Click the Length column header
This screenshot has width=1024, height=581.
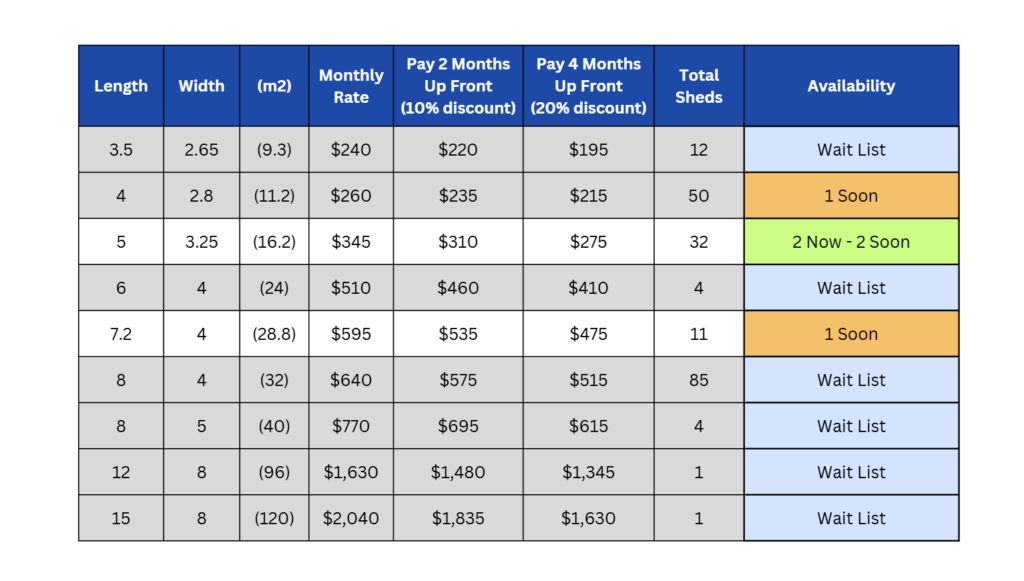[121, 86]
